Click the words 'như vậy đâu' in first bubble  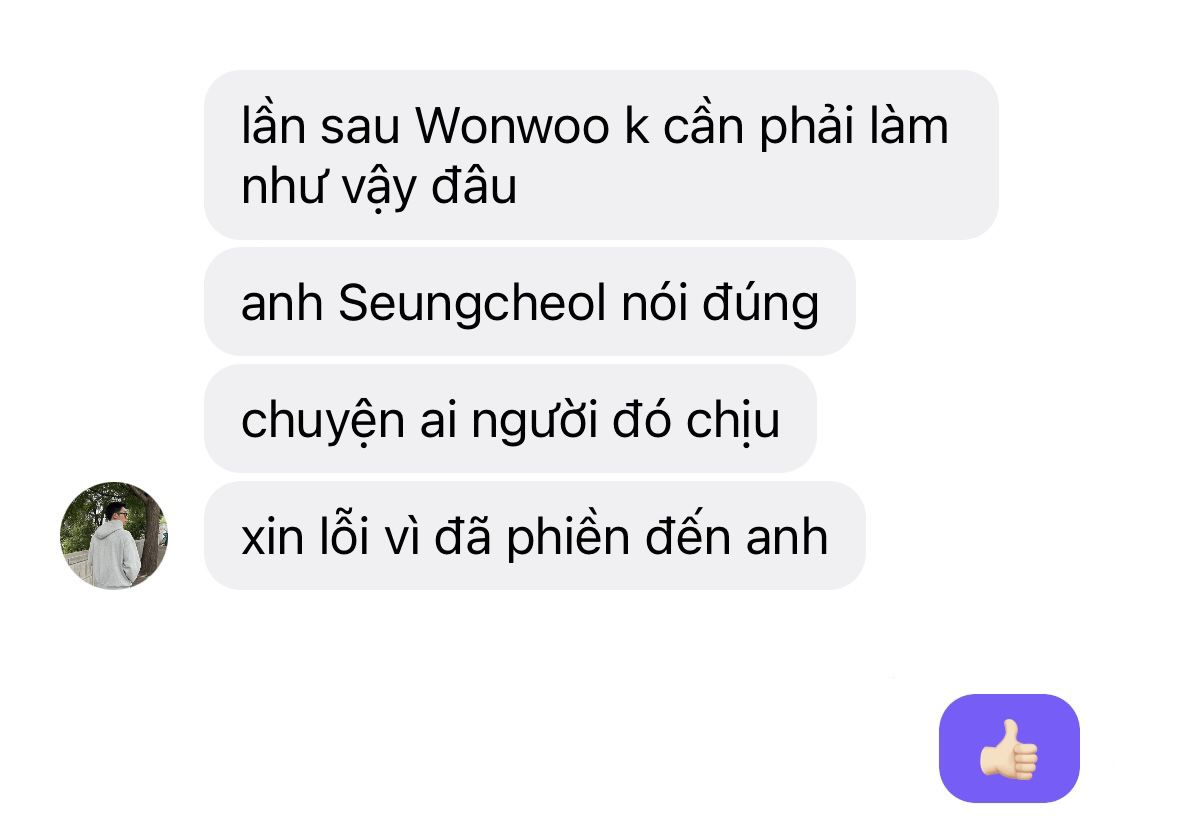pos(379,187)
